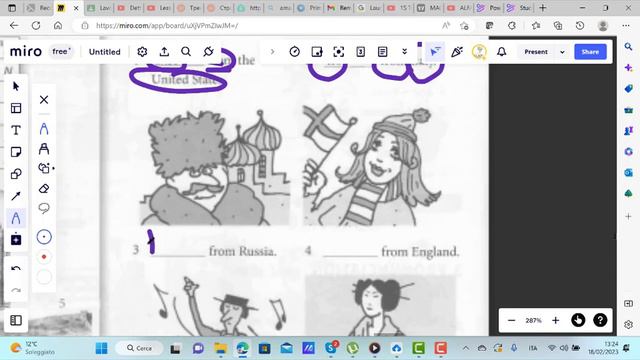Select the Eraser tool
This screenshot has height=360, width=640.
[44, 189]
